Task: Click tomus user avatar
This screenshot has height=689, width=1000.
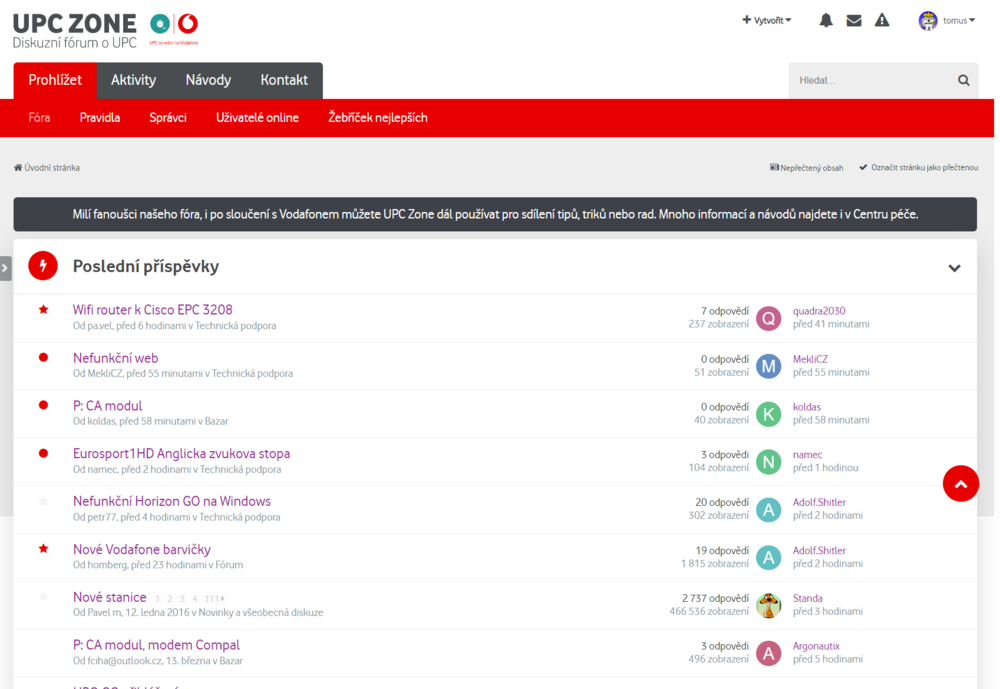Action: coord(928,20)
